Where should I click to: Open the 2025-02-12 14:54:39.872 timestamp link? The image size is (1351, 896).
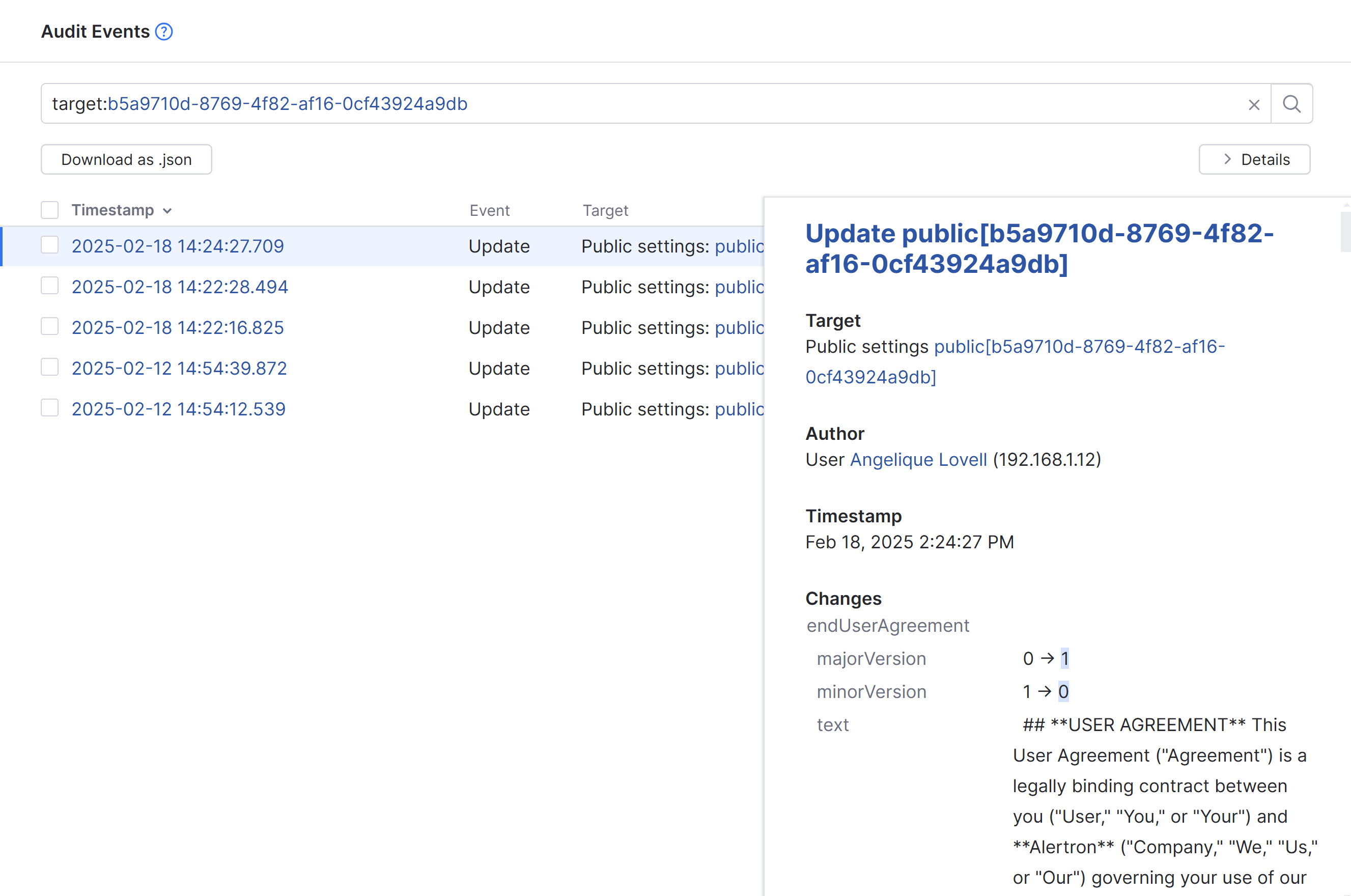click(x=179, y=368)
